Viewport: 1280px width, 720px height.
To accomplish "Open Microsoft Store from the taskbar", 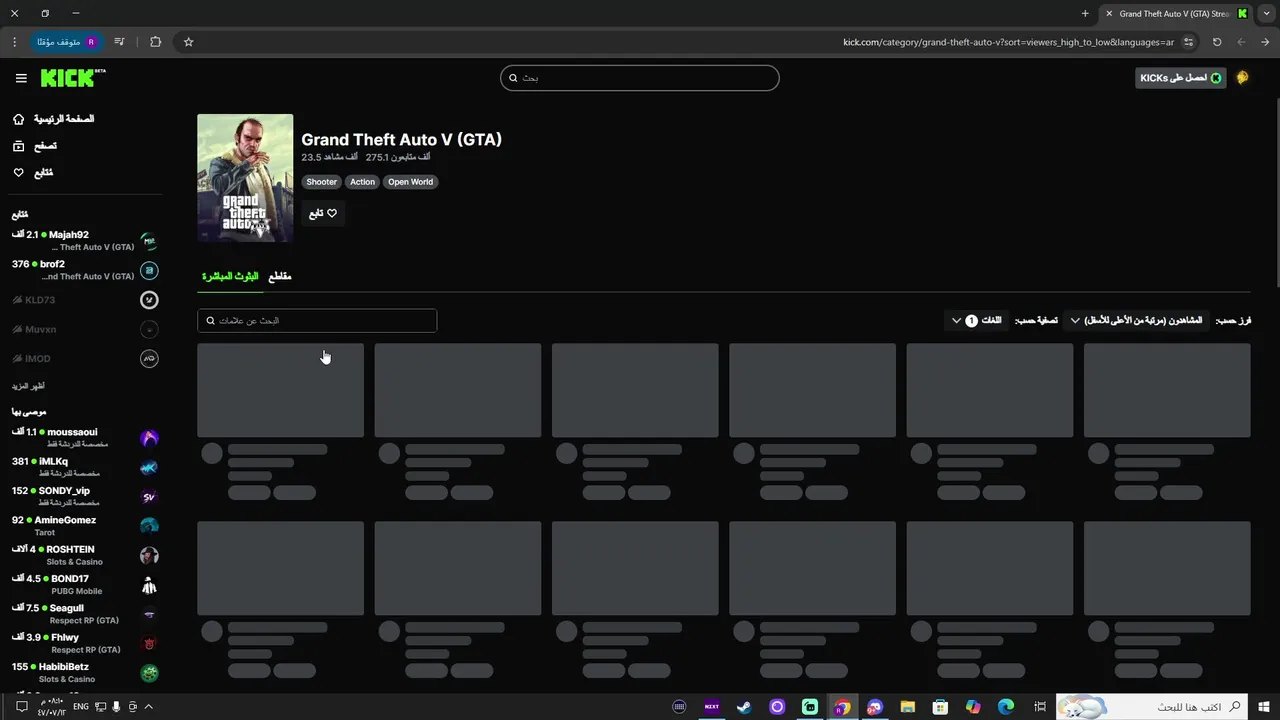I will 940,707.
